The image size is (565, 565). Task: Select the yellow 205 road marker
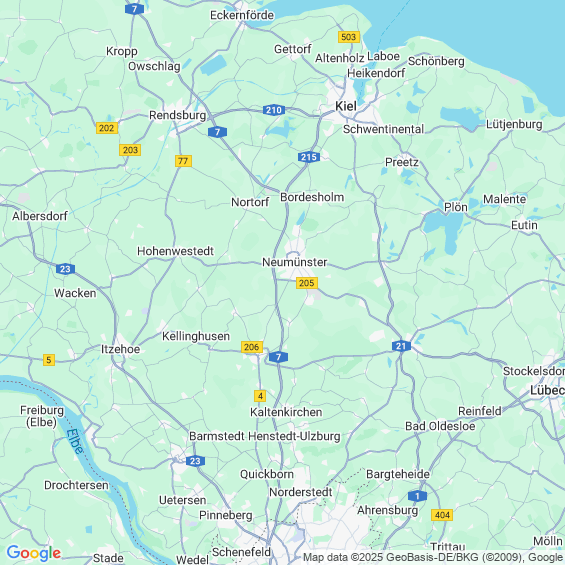[307, 283]
